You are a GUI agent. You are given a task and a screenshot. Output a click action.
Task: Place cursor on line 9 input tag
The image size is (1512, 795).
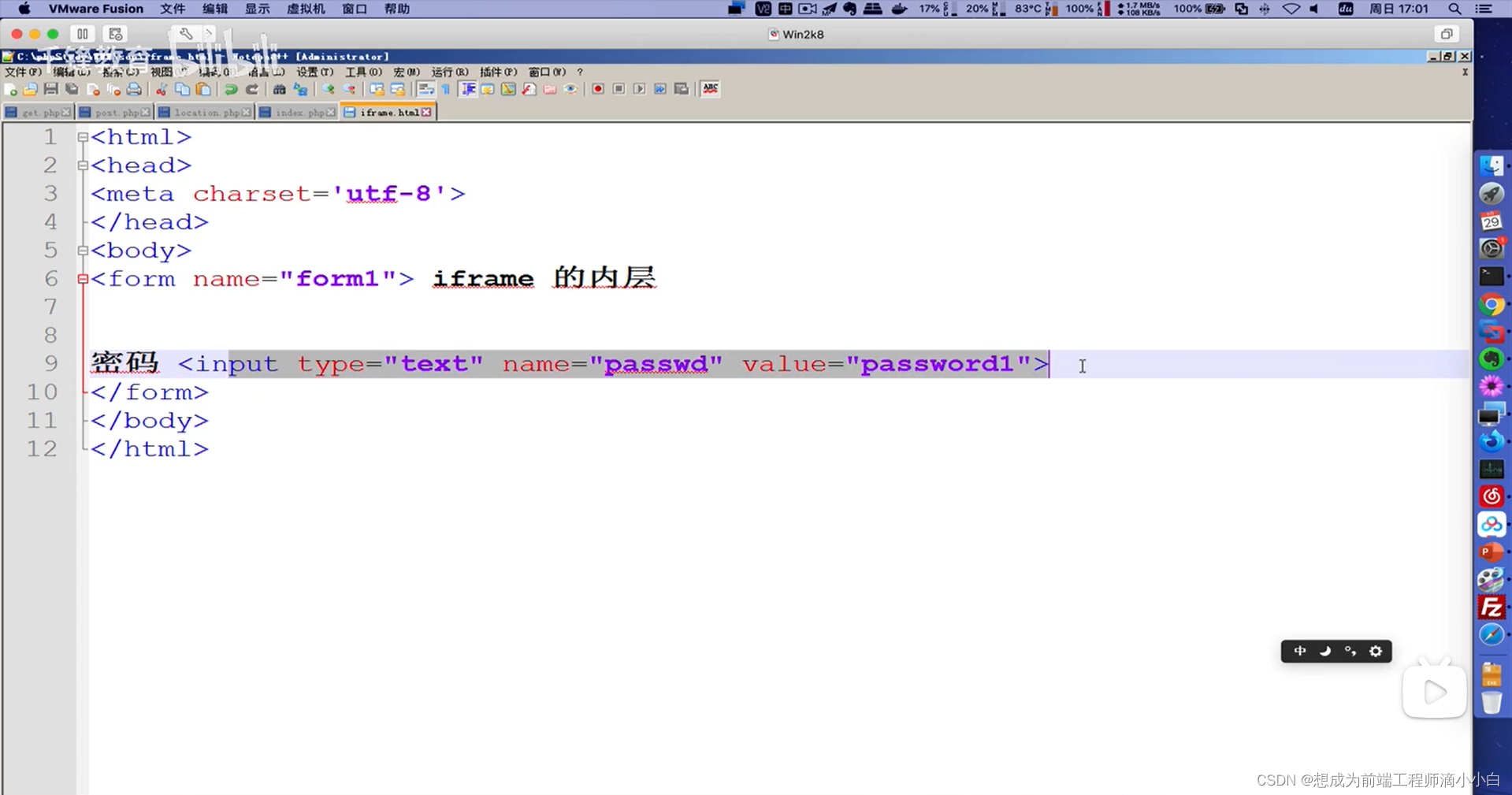tap(613, 364)
